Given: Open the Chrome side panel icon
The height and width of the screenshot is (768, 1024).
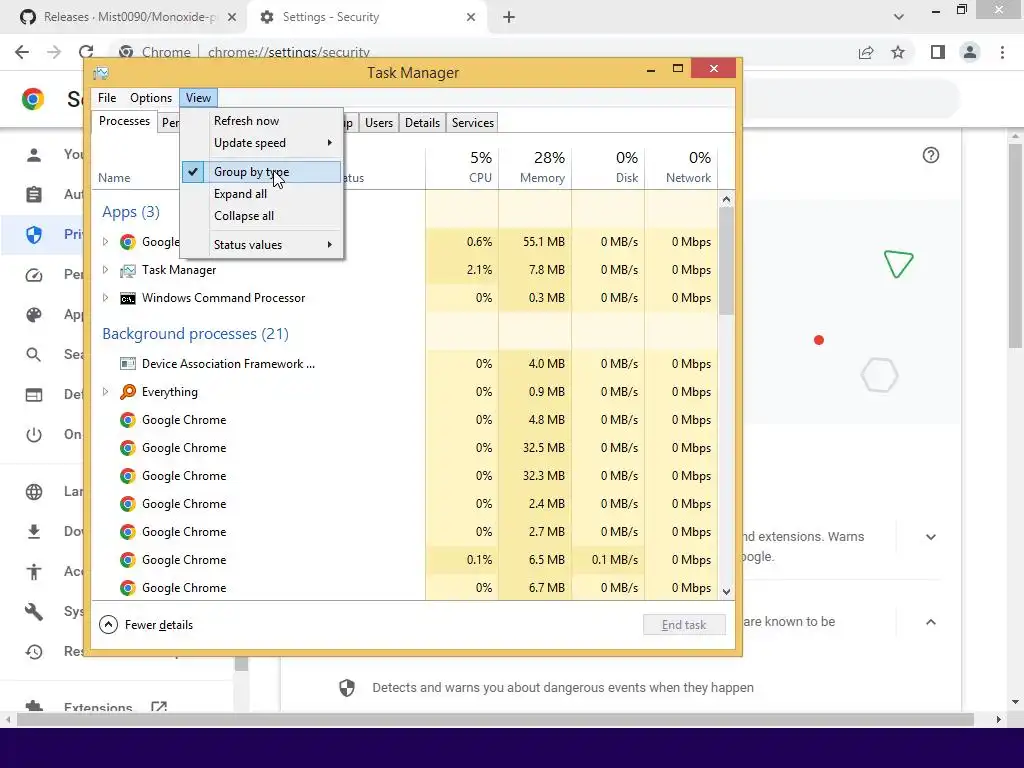Looking at the screenshot, I should click(938, 52).
